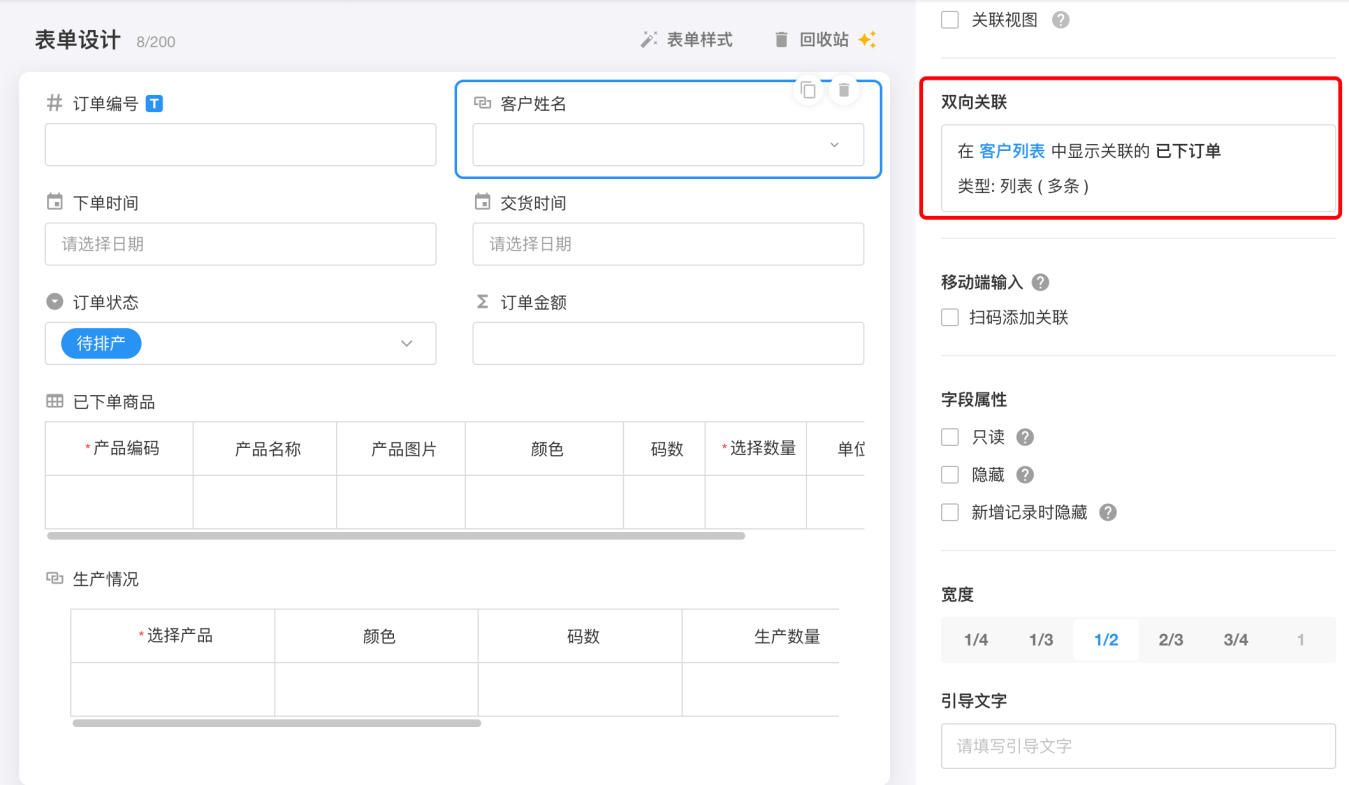Click the 引导文字 input field

1138,746
